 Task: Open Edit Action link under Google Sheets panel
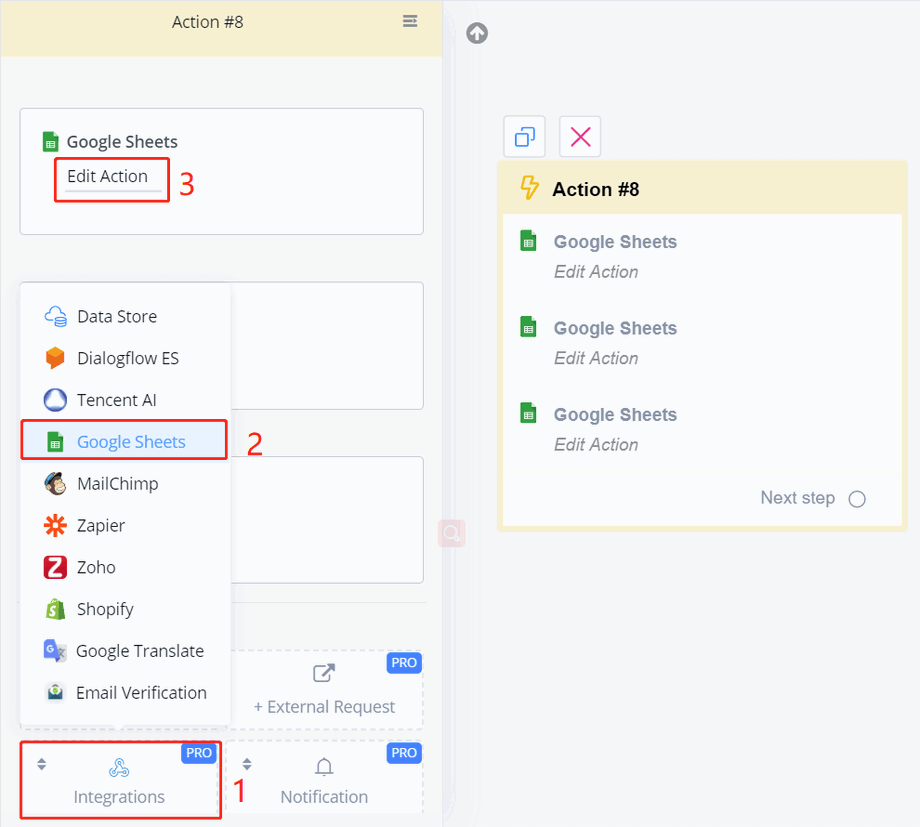point(108,177)
